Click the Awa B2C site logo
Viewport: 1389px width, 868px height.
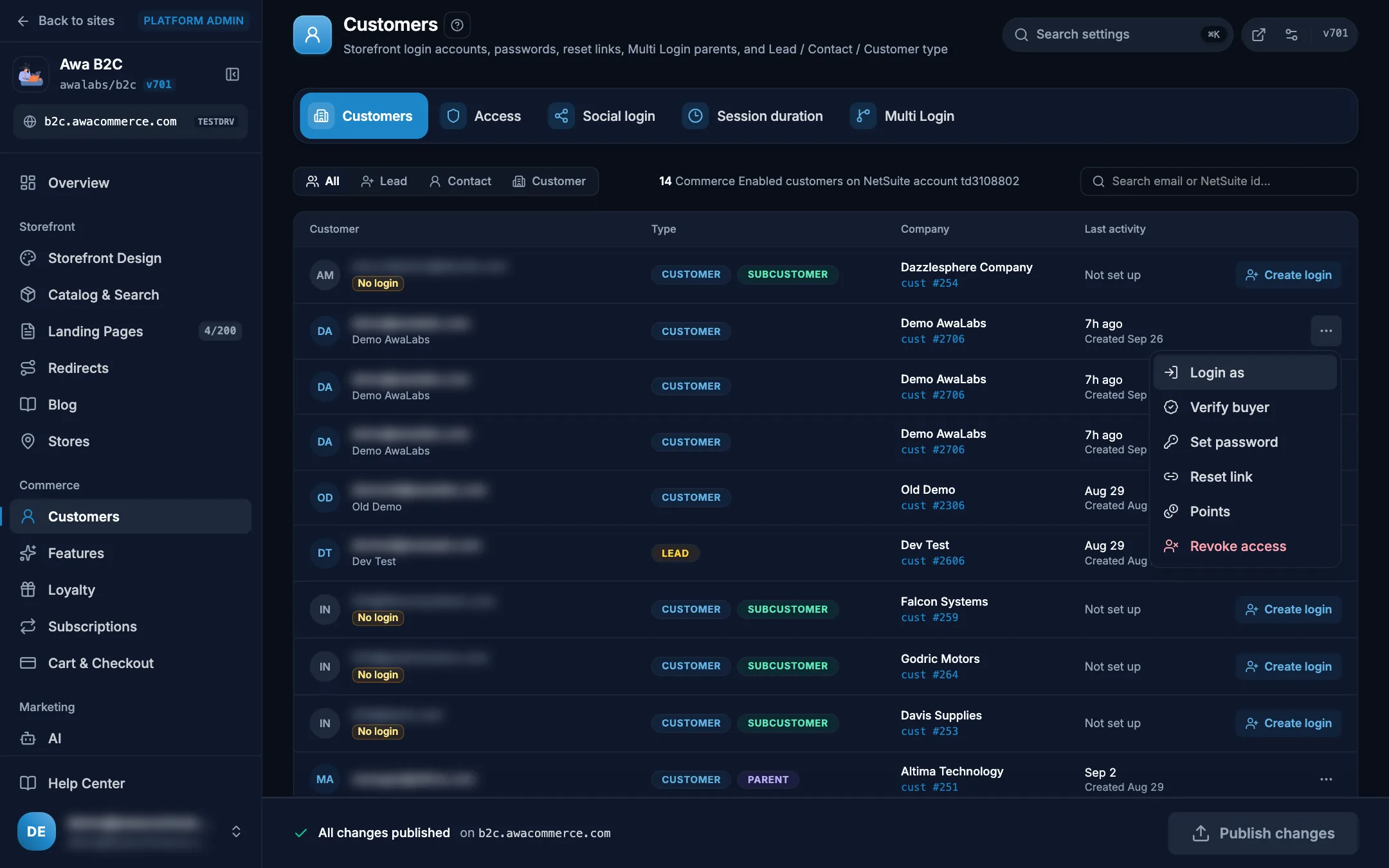[x=31, y=74]
